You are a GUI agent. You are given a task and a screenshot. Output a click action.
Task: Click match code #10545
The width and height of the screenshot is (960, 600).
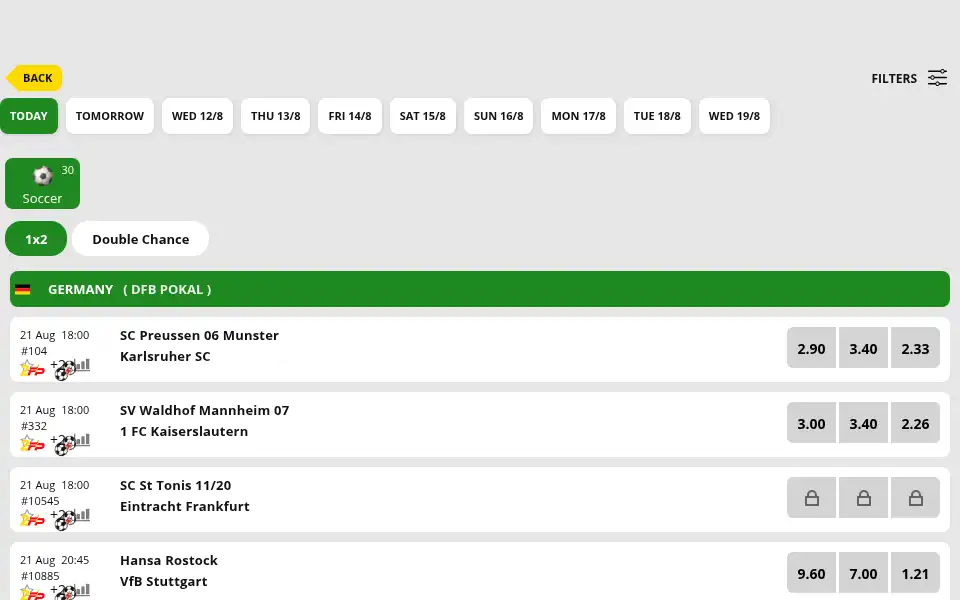pyautogui.click(x=40, y=501)
